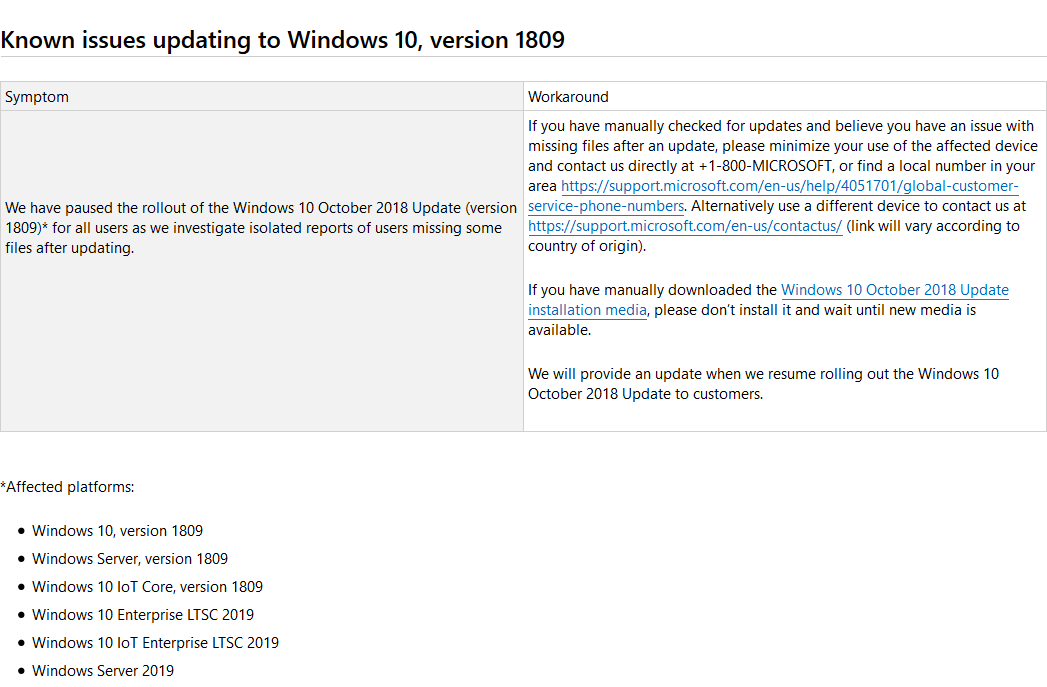Click Windows 10 IoT Enterprise LTSC 2019 item
Screen dimensions: 1047x687
(x=156, y=644)
